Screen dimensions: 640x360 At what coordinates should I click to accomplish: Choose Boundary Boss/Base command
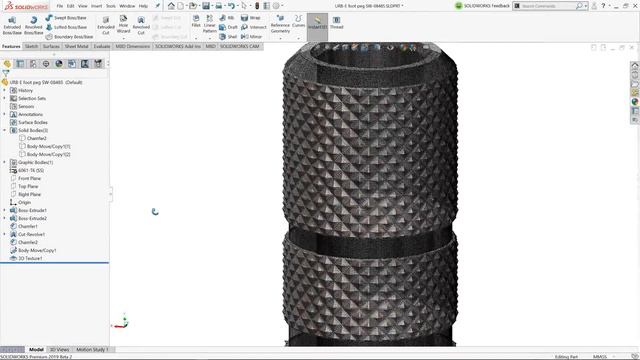pos(69,36)
